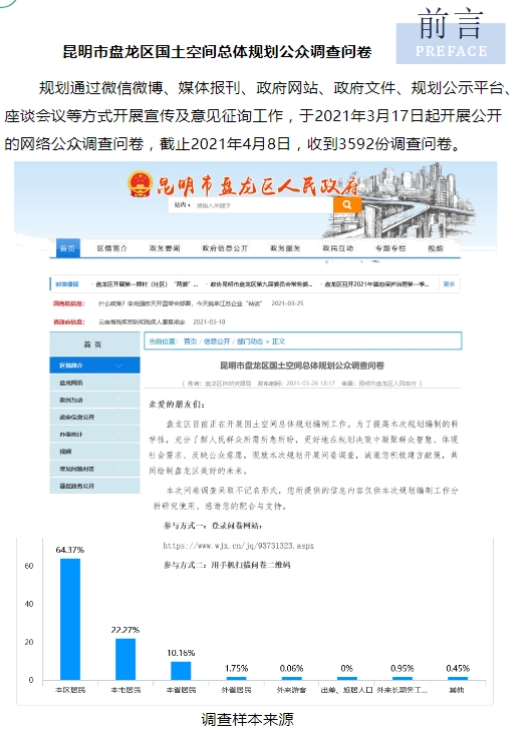Expand the blue highlighted sidebar item chevron

pyautogui.click(x=119, y=366)
